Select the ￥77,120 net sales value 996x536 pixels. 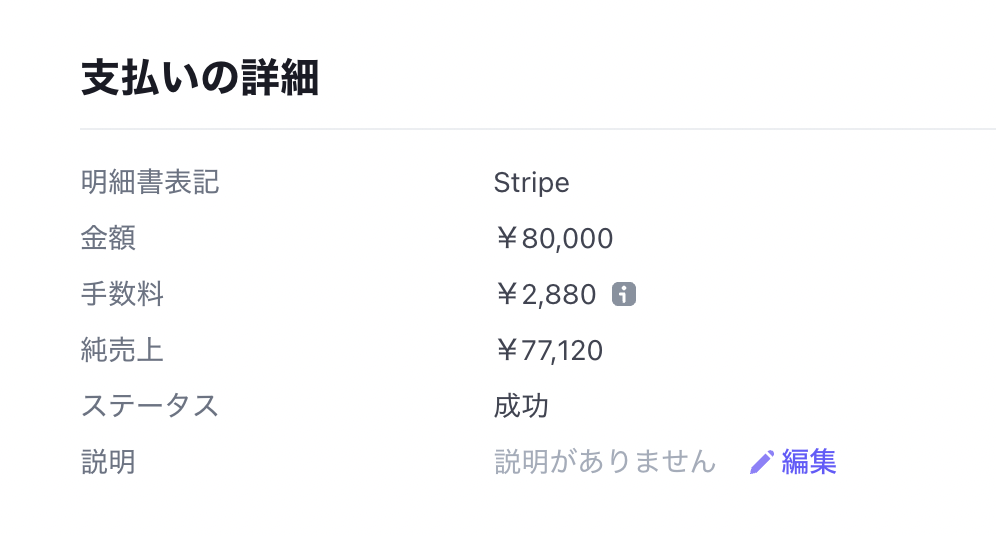point(548,350)
